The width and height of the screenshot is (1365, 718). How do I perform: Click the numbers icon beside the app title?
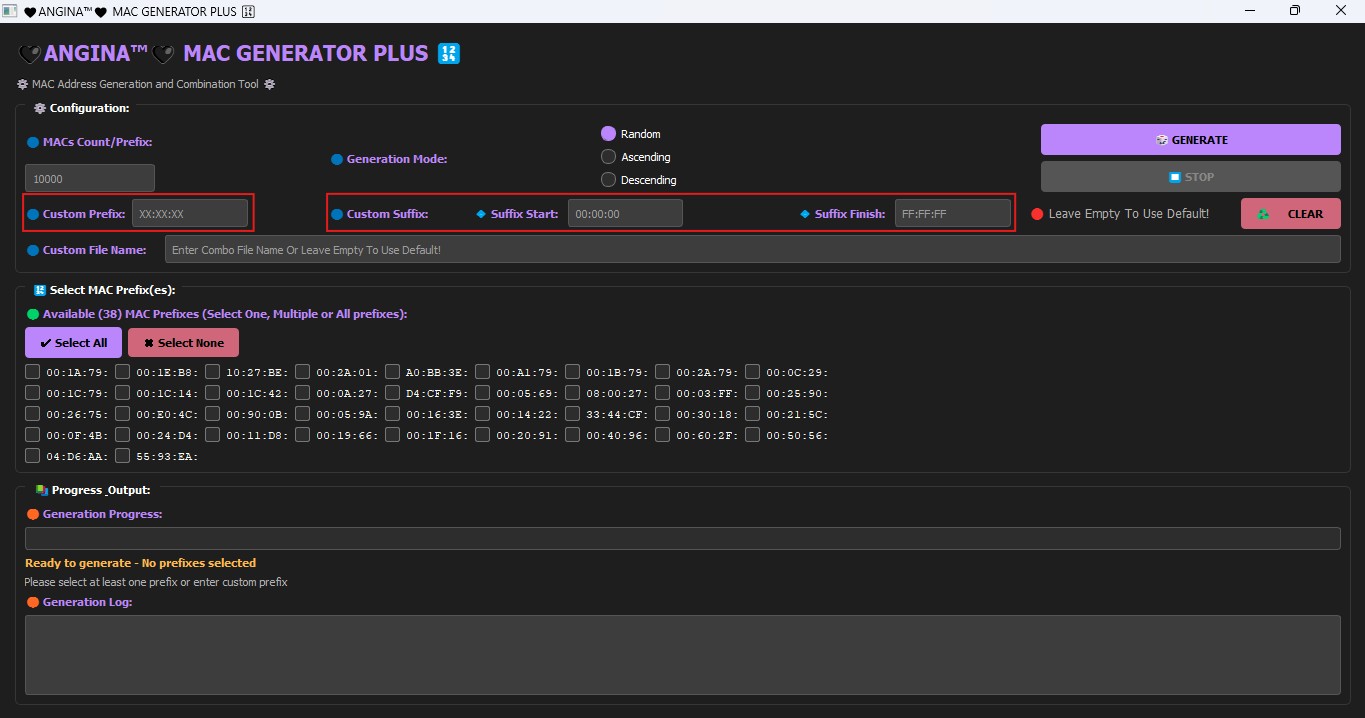click(449, 54)
